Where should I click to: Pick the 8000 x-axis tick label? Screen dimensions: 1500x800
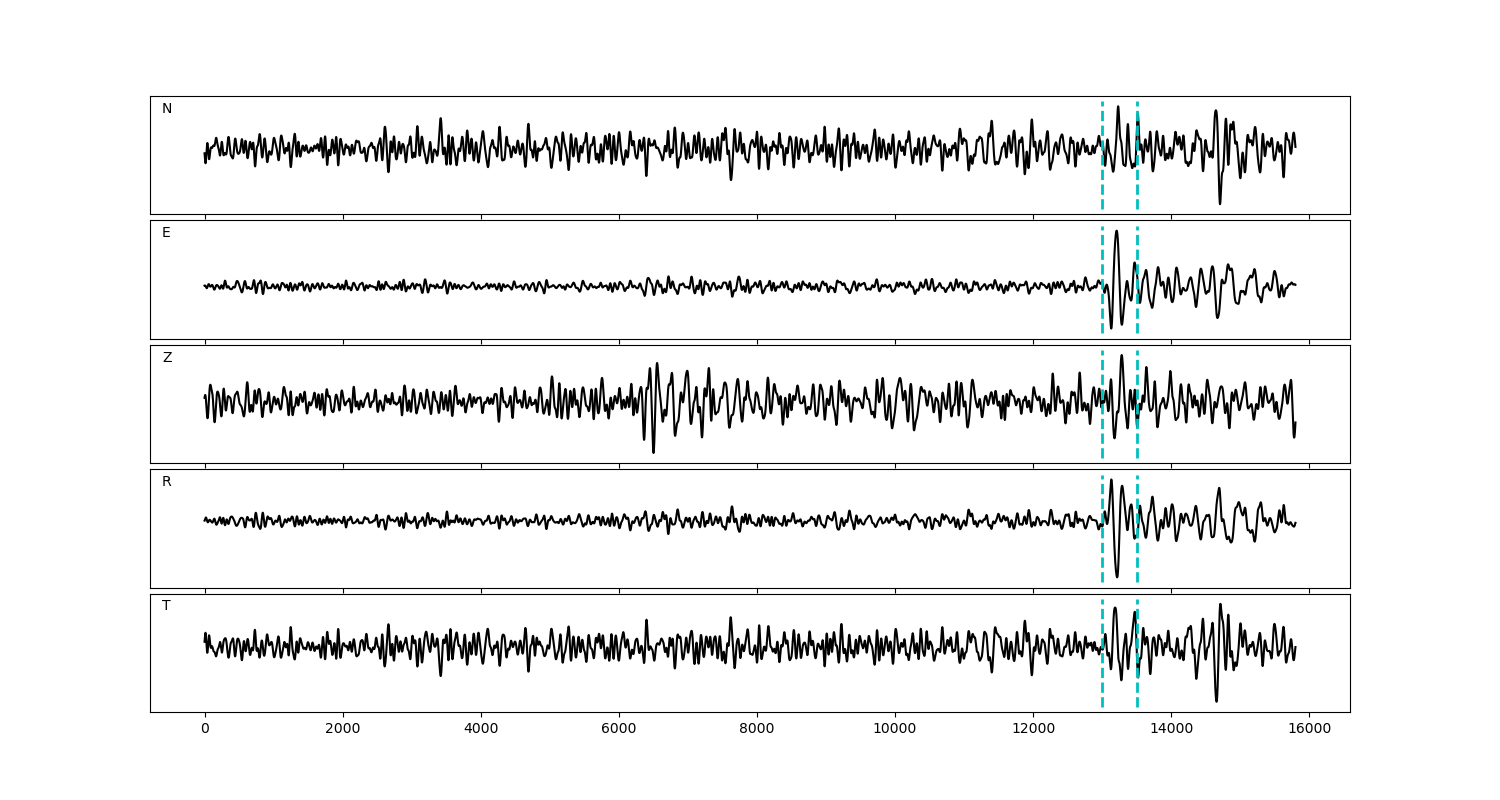click(757, 729)
